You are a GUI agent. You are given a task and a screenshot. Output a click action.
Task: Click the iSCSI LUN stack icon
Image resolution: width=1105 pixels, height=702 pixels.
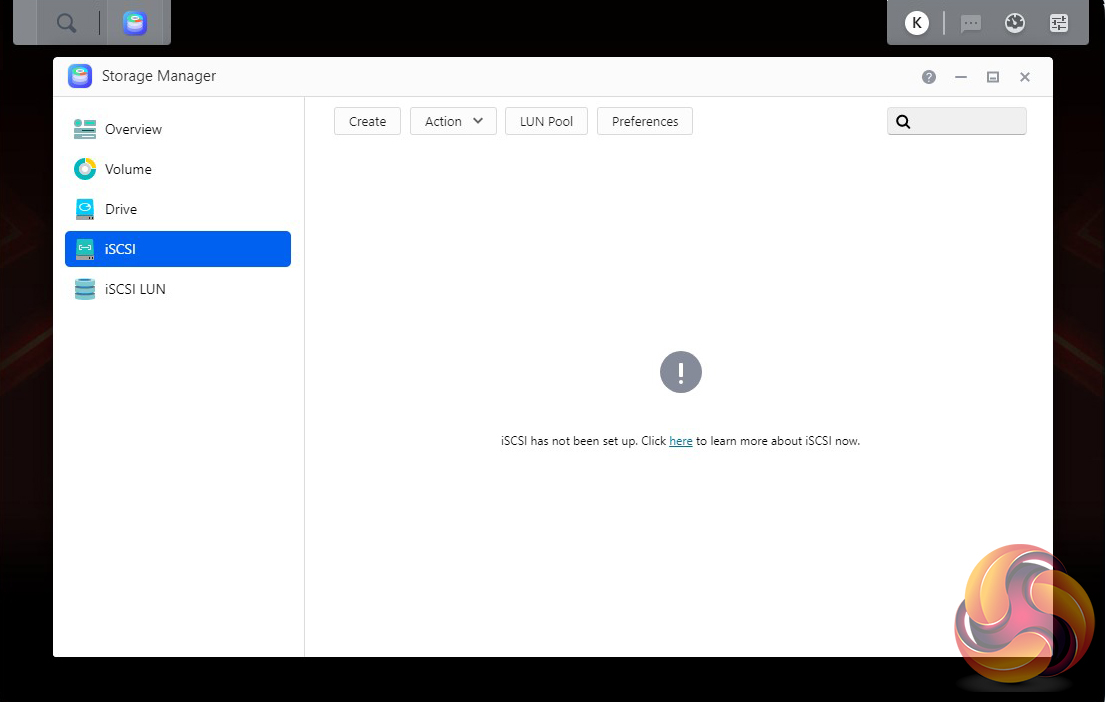pos(85,289)
